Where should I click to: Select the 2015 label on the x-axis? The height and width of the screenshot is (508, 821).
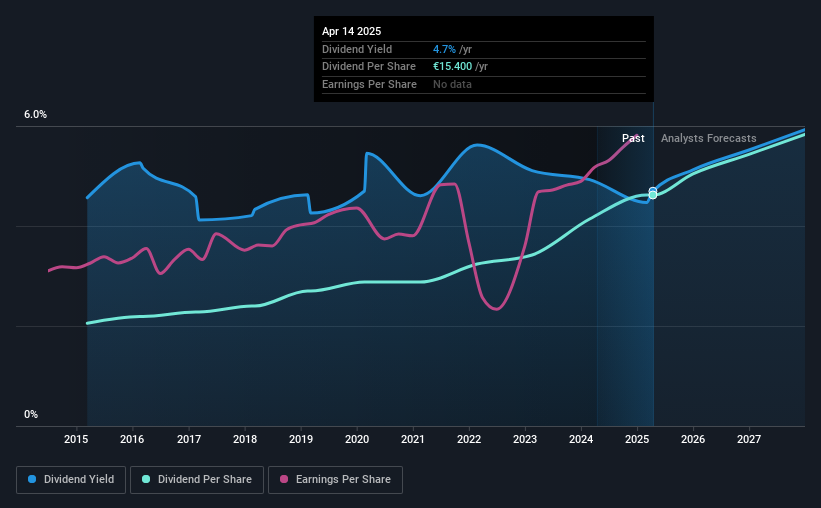[x=76, y=439]
